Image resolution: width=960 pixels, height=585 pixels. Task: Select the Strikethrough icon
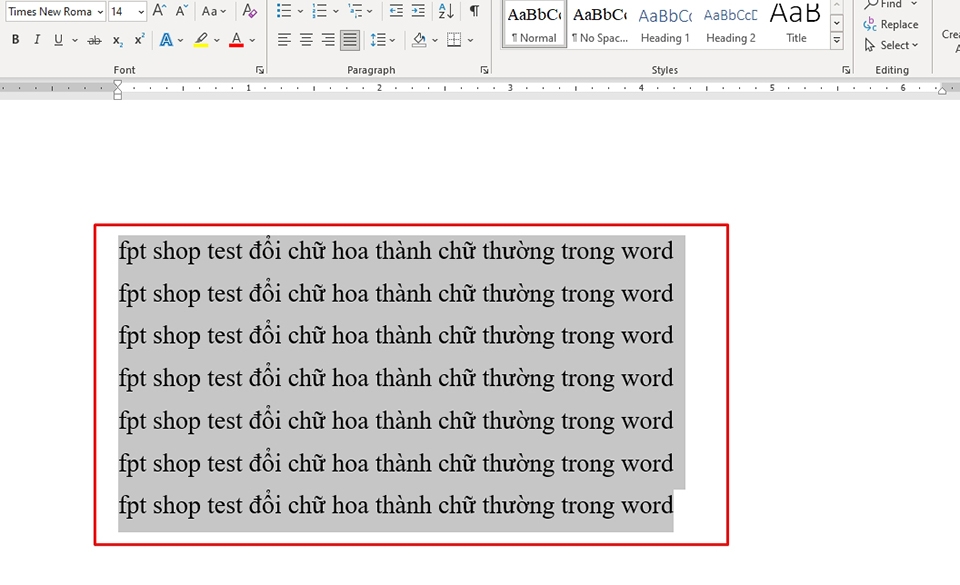coord(95,39)
